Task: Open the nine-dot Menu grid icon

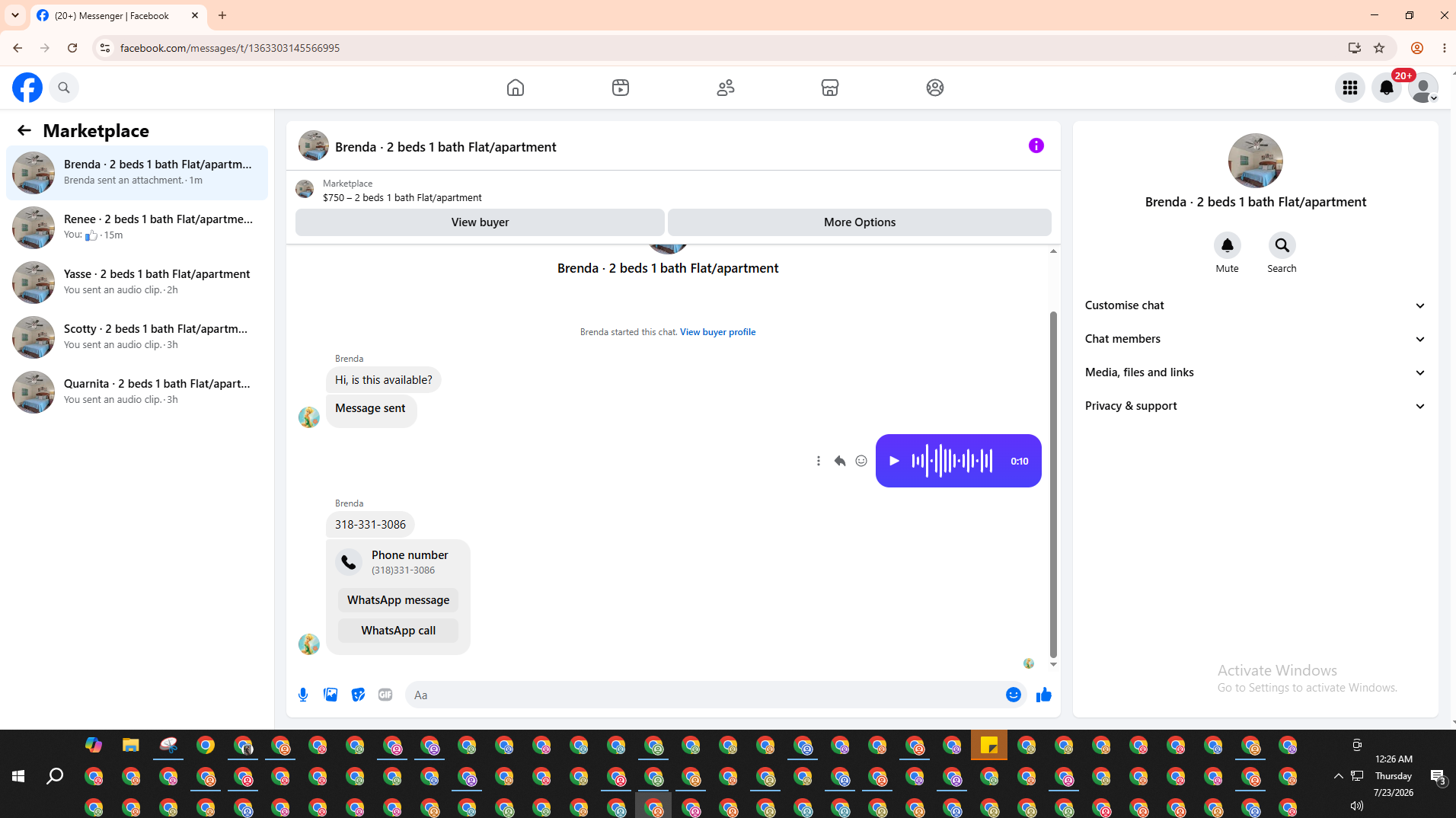Action: tap(1350, 88)
